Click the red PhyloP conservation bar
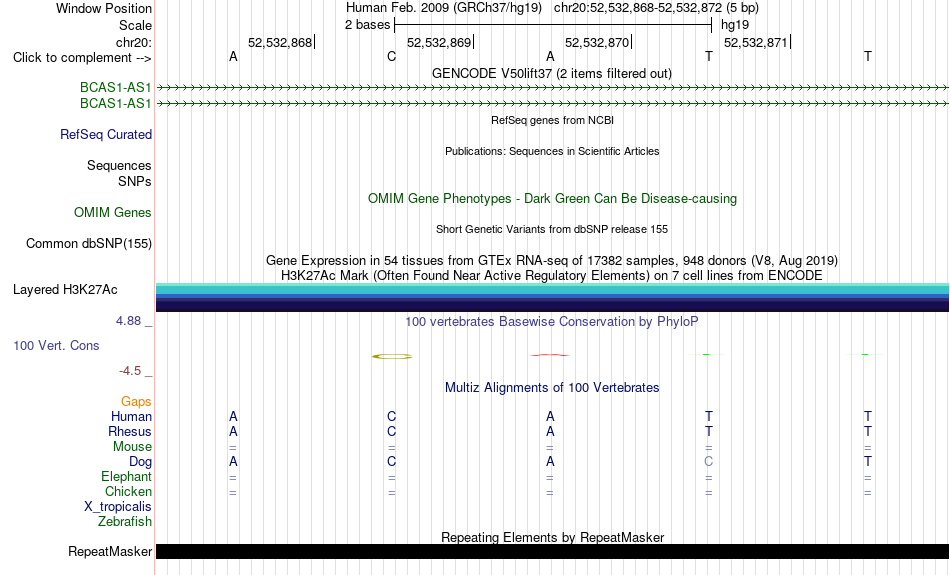The width and height of the screenshot is (950, 575). click(x=550, y=355)
